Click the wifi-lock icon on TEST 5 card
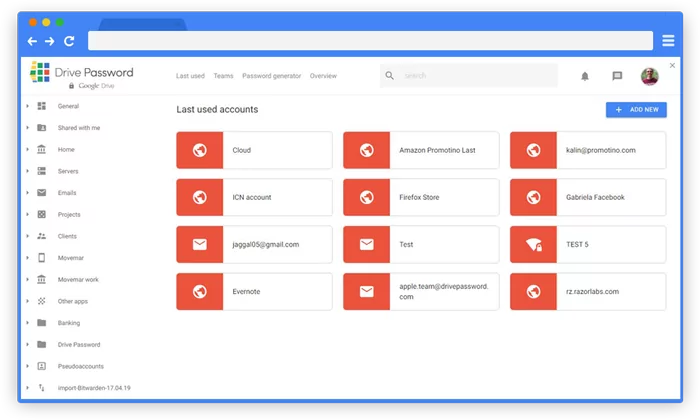Image resolution: width=700 pixels, height=420 pixels. (x=533, y=244)
